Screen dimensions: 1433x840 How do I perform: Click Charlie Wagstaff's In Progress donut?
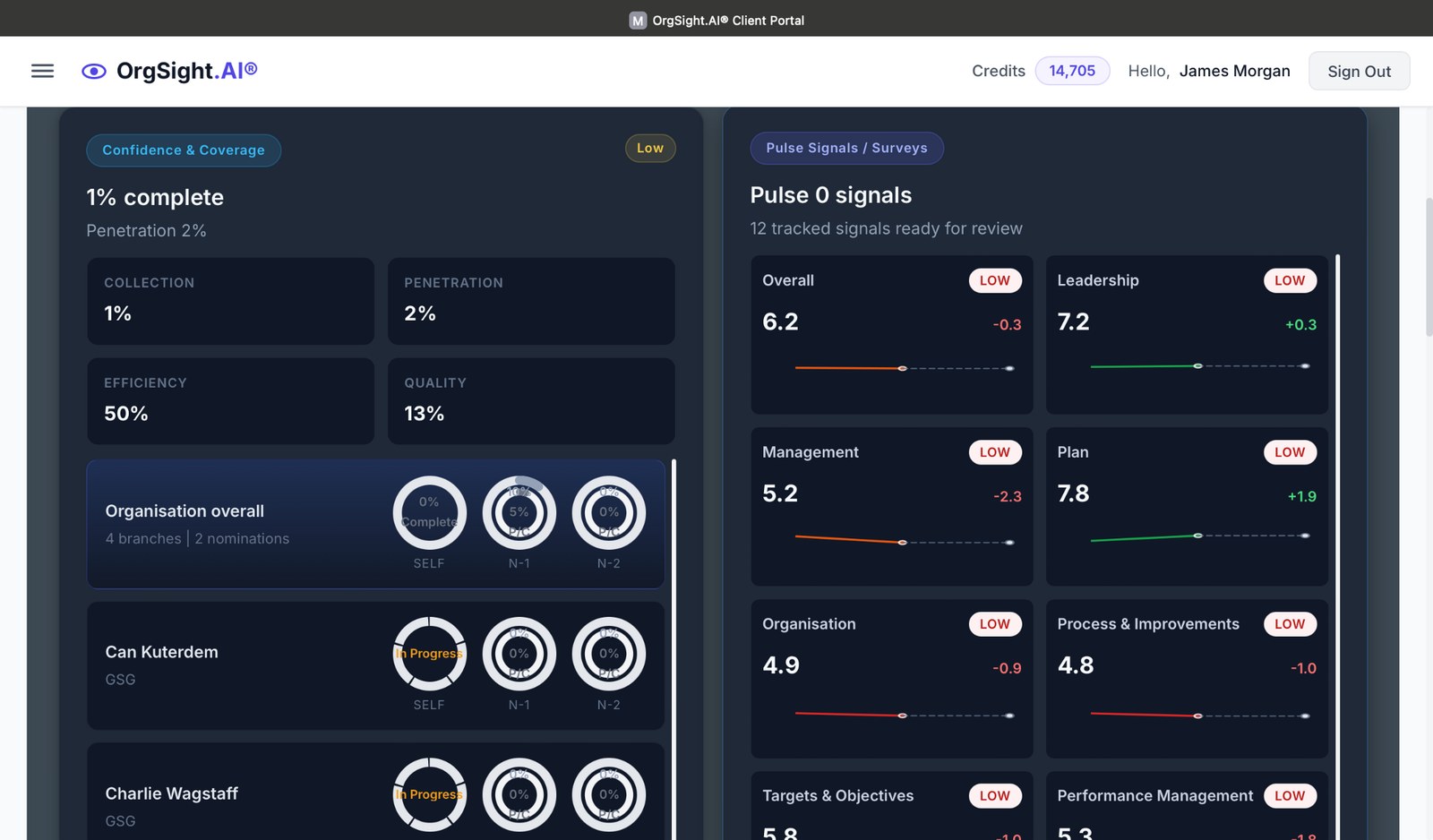point(429,795)
